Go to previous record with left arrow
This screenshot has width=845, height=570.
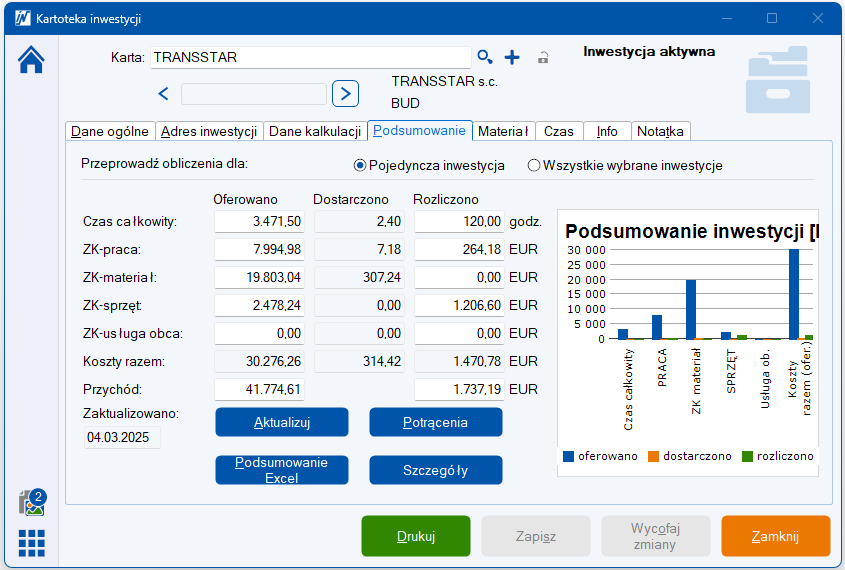[164, 94]
